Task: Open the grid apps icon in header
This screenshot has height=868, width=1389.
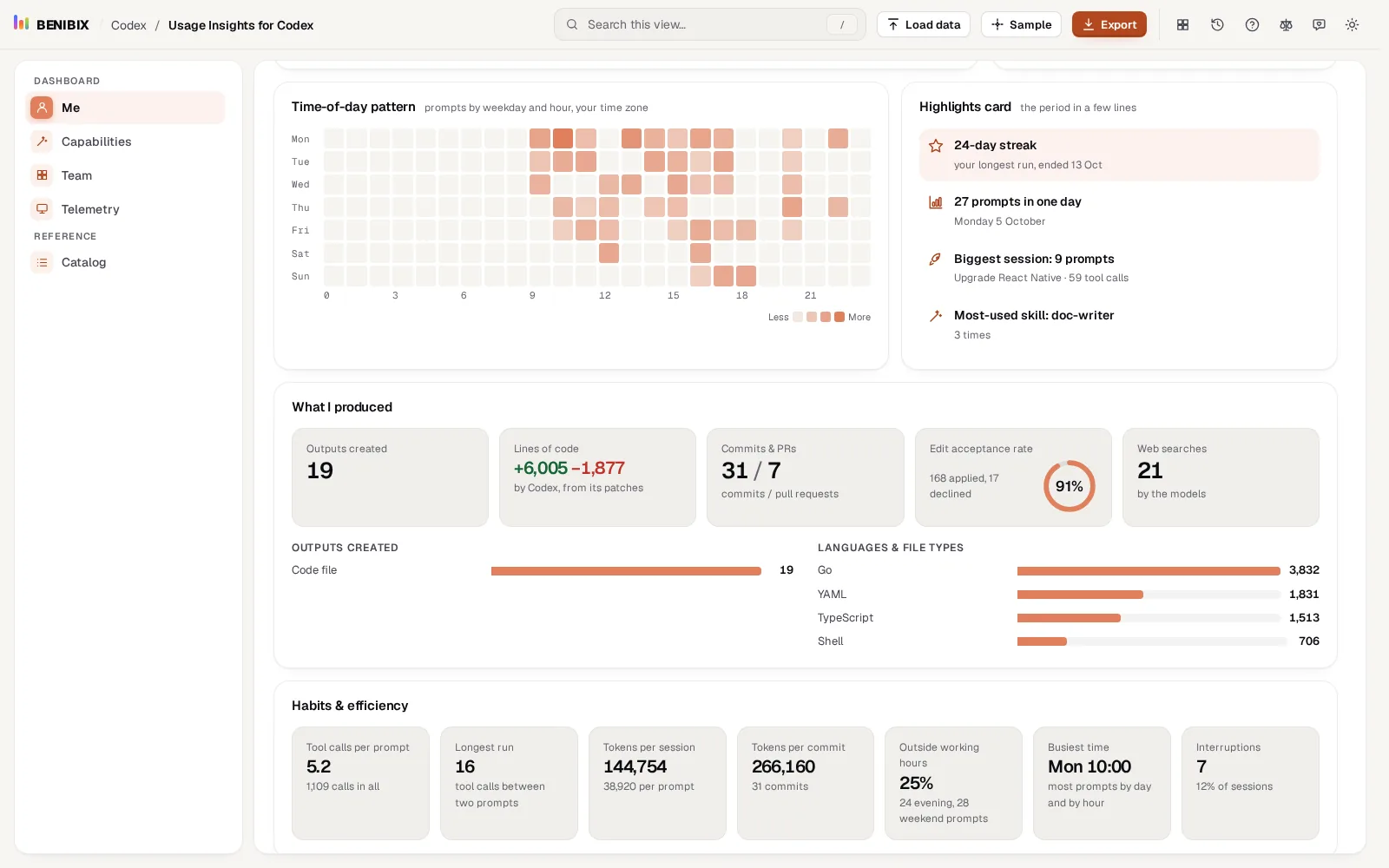Action: (1182, 24)
